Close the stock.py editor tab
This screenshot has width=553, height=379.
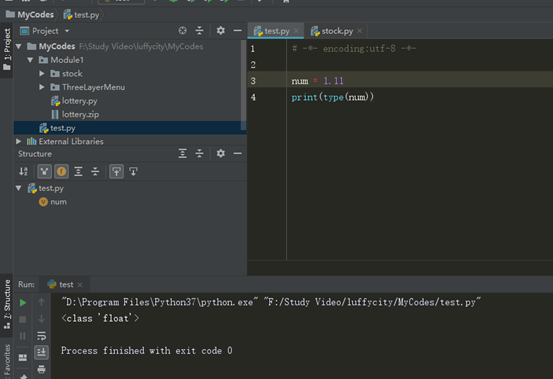click(359, 31)
